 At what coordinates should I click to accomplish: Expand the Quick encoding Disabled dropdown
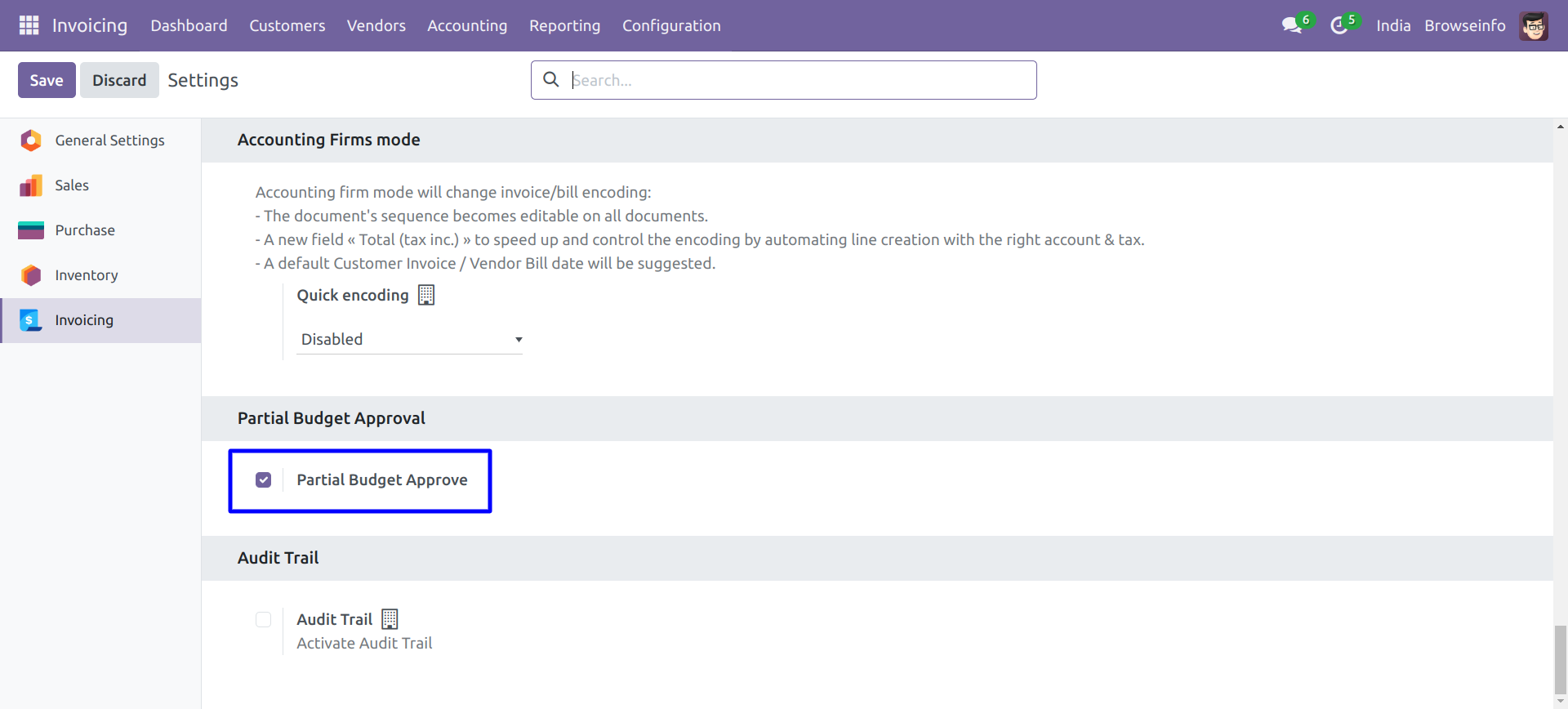tap(409, 339)
